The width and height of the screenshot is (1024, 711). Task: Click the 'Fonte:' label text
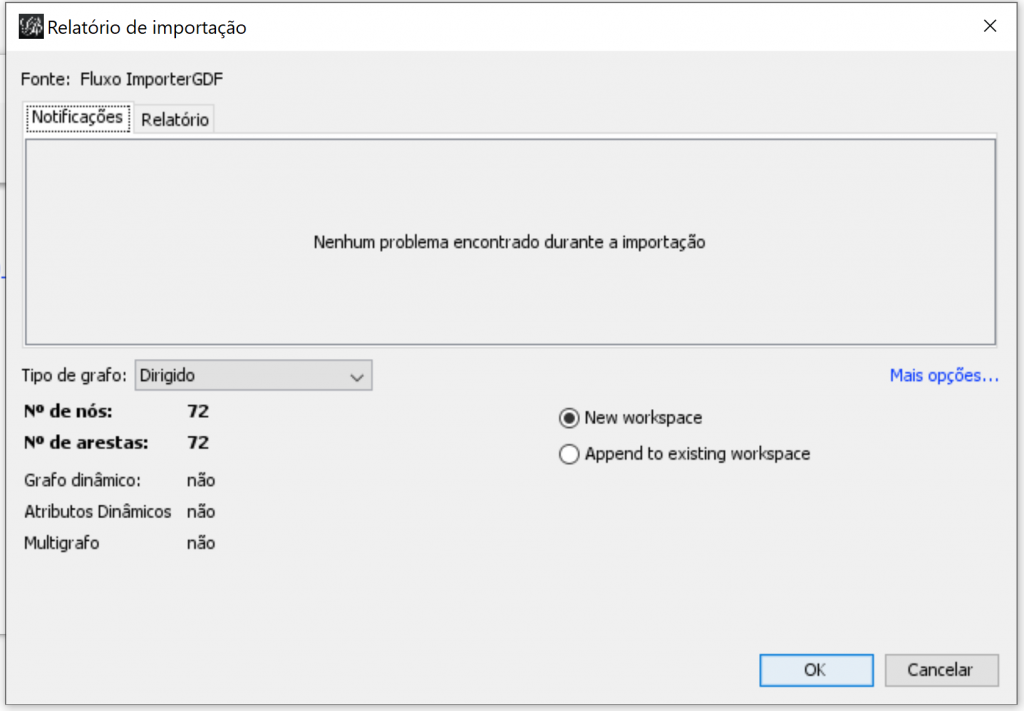coord(46,78)
